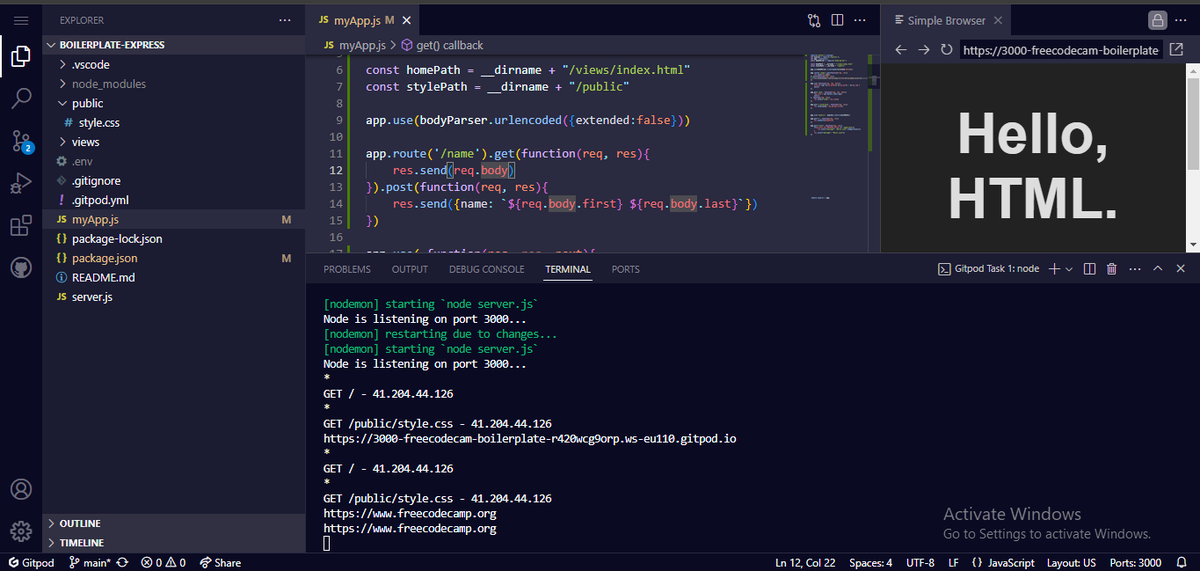Select the Simple Browser tab

tap(948, 20)
